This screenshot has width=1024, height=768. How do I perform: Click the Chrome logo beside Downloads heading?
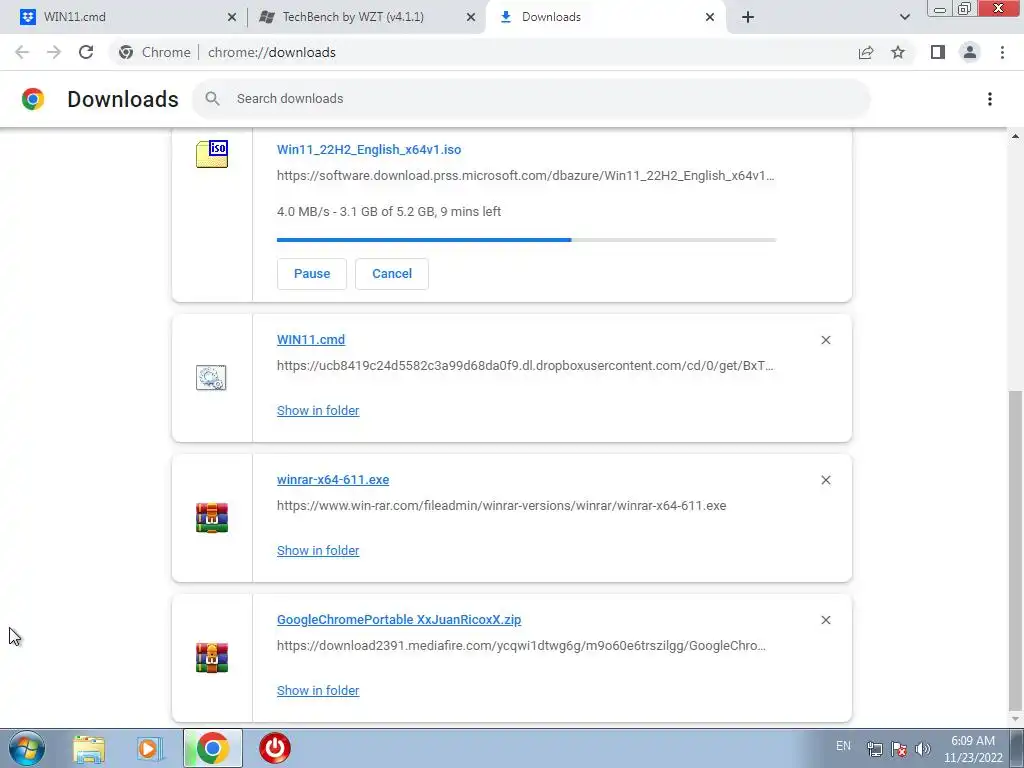[x=33, y=99]
